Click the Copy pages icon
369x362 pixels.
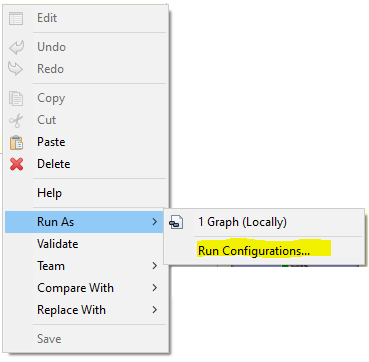(x=16, y=98)
